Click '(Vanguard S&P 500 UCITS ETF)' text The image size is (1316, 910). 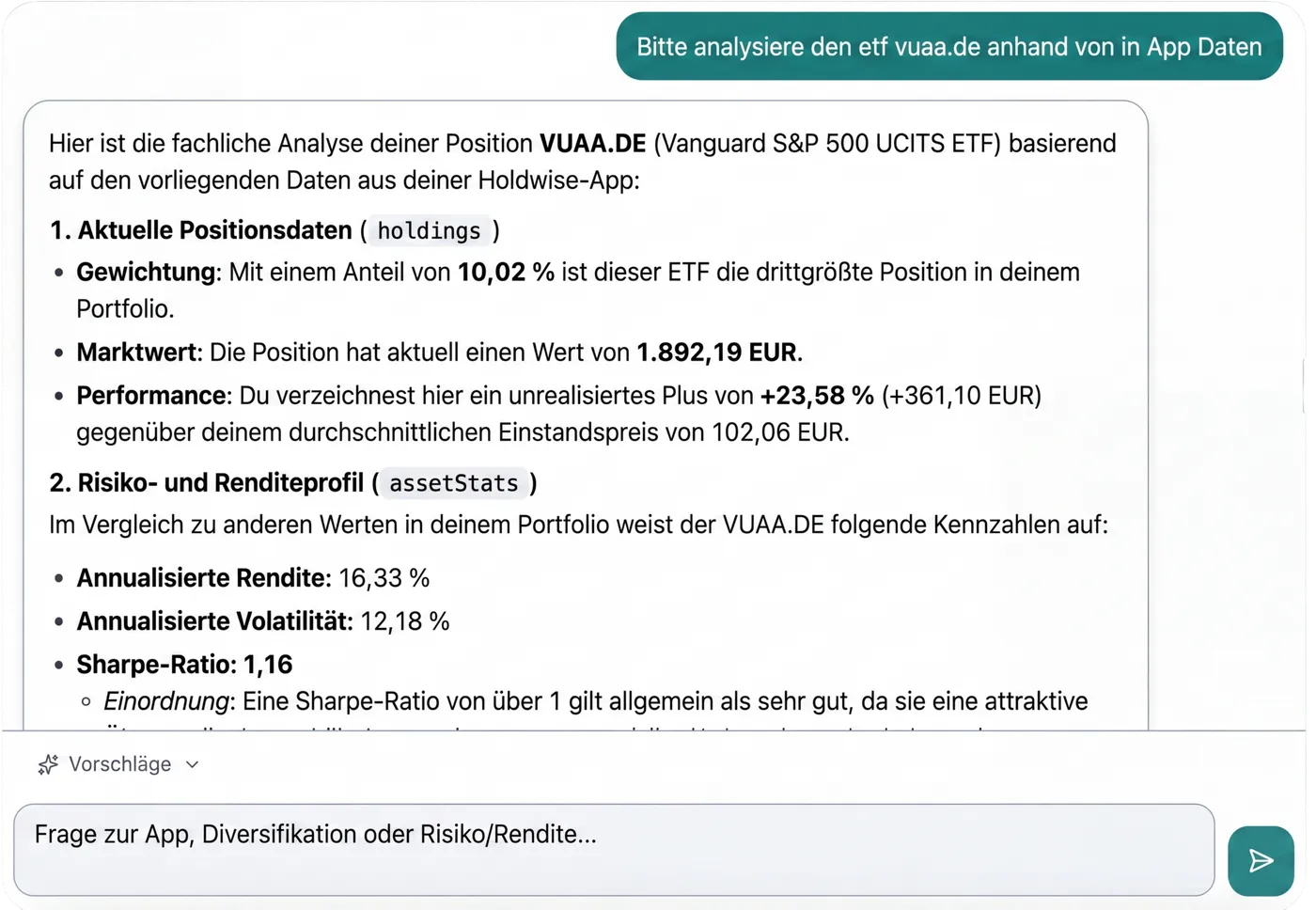(x=828, y=143)
